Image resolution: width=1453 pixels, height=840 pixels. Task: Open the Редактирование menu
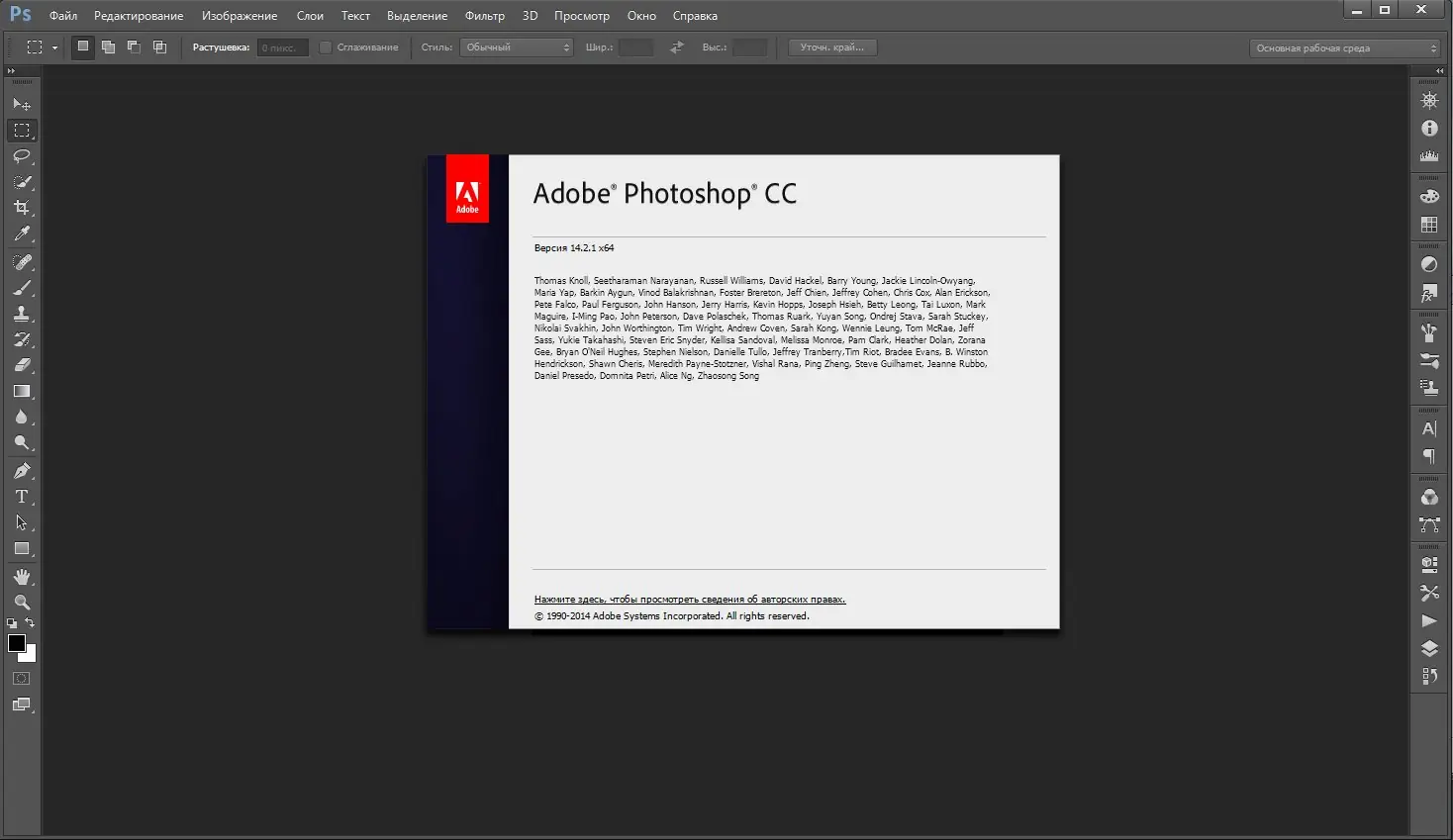pyautogui.click(x=139, y=16)
